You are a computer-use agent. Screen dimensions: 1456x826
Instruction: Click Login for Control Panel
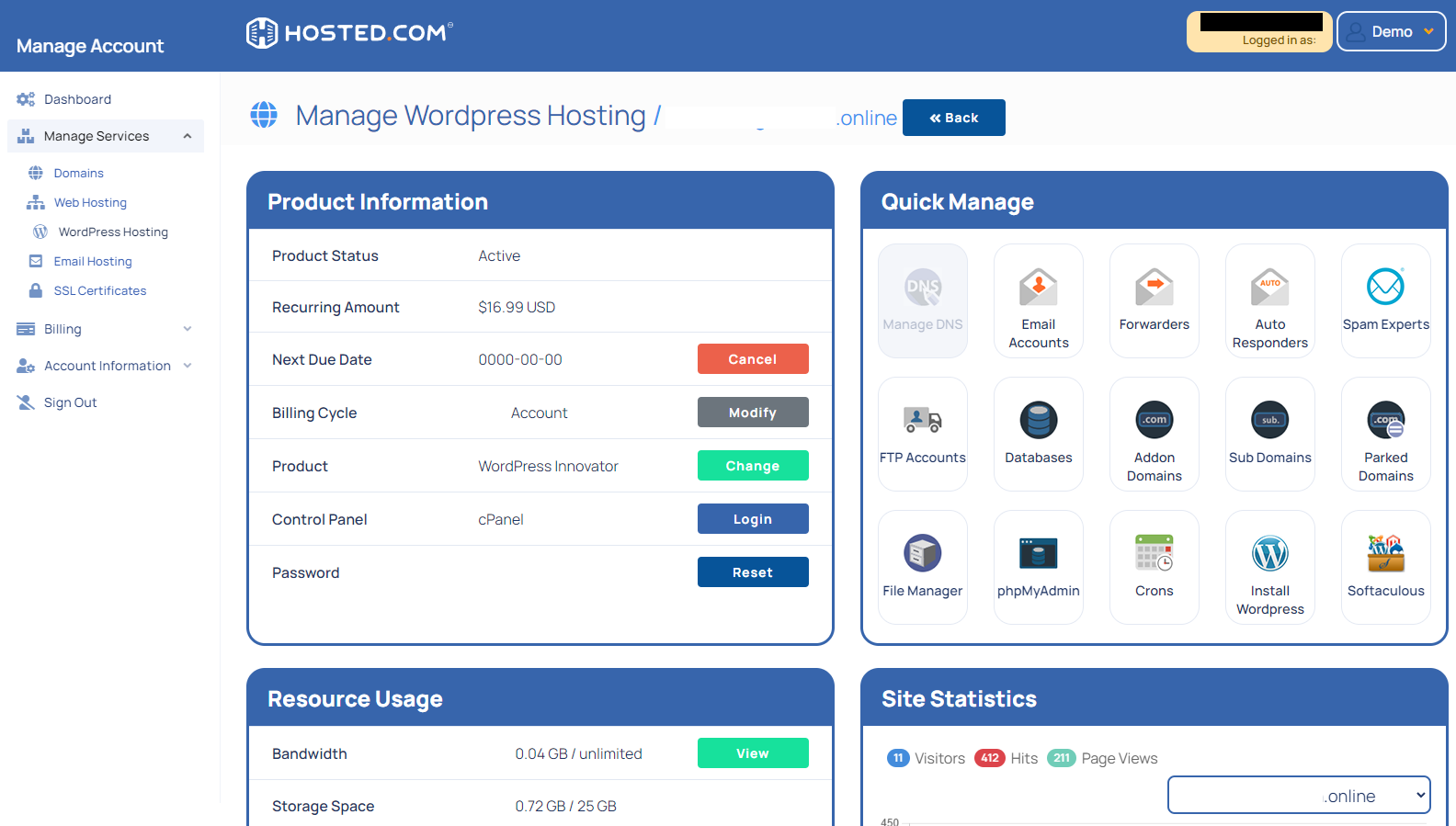click(x=753, y=519)
